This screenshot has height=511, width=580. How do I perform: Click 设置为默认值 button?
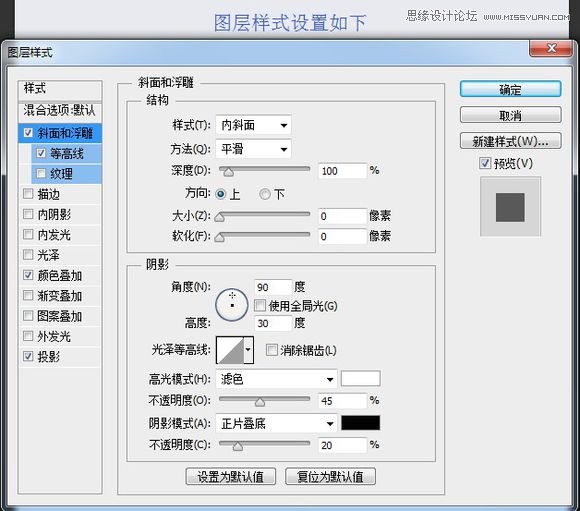[x=230, y=477]
